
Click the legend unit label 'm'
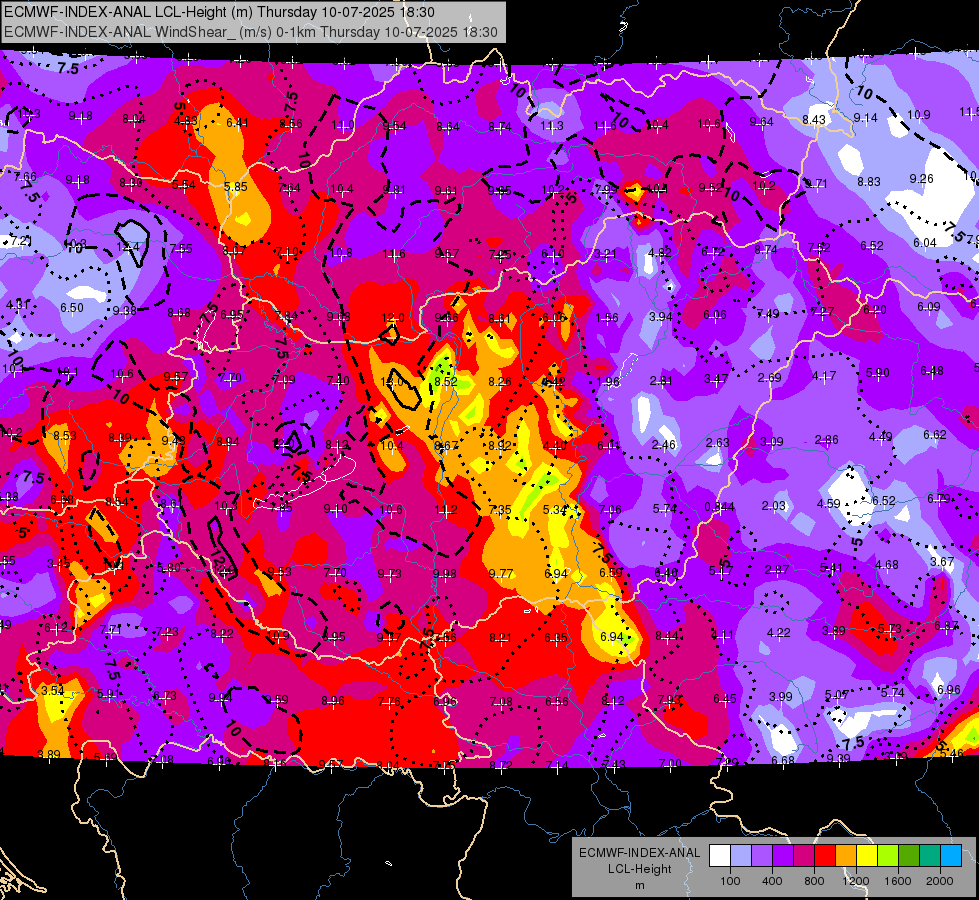point(640,886)
